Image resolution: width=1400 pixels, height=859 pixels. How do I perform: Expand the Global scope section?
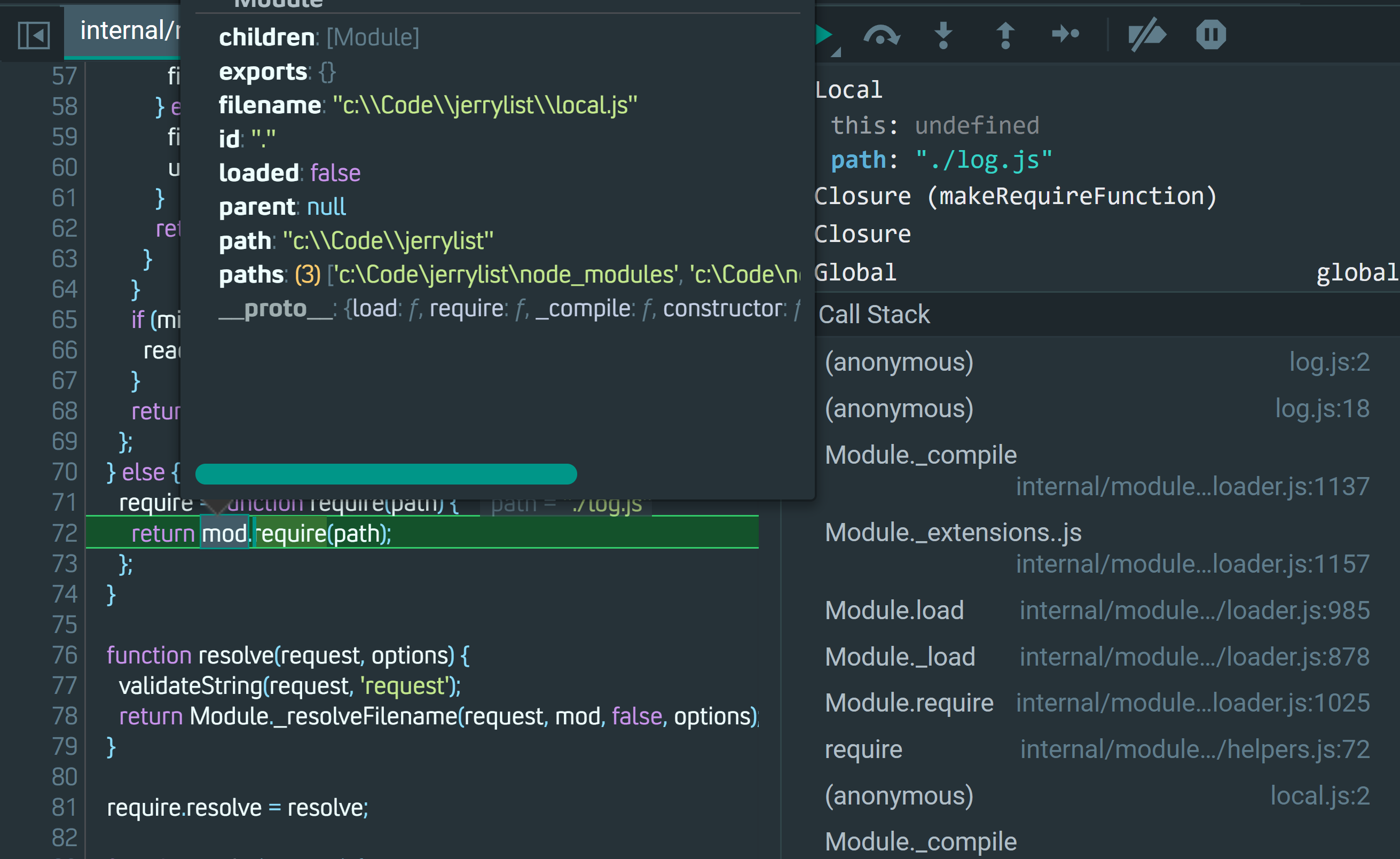[856, 272]
